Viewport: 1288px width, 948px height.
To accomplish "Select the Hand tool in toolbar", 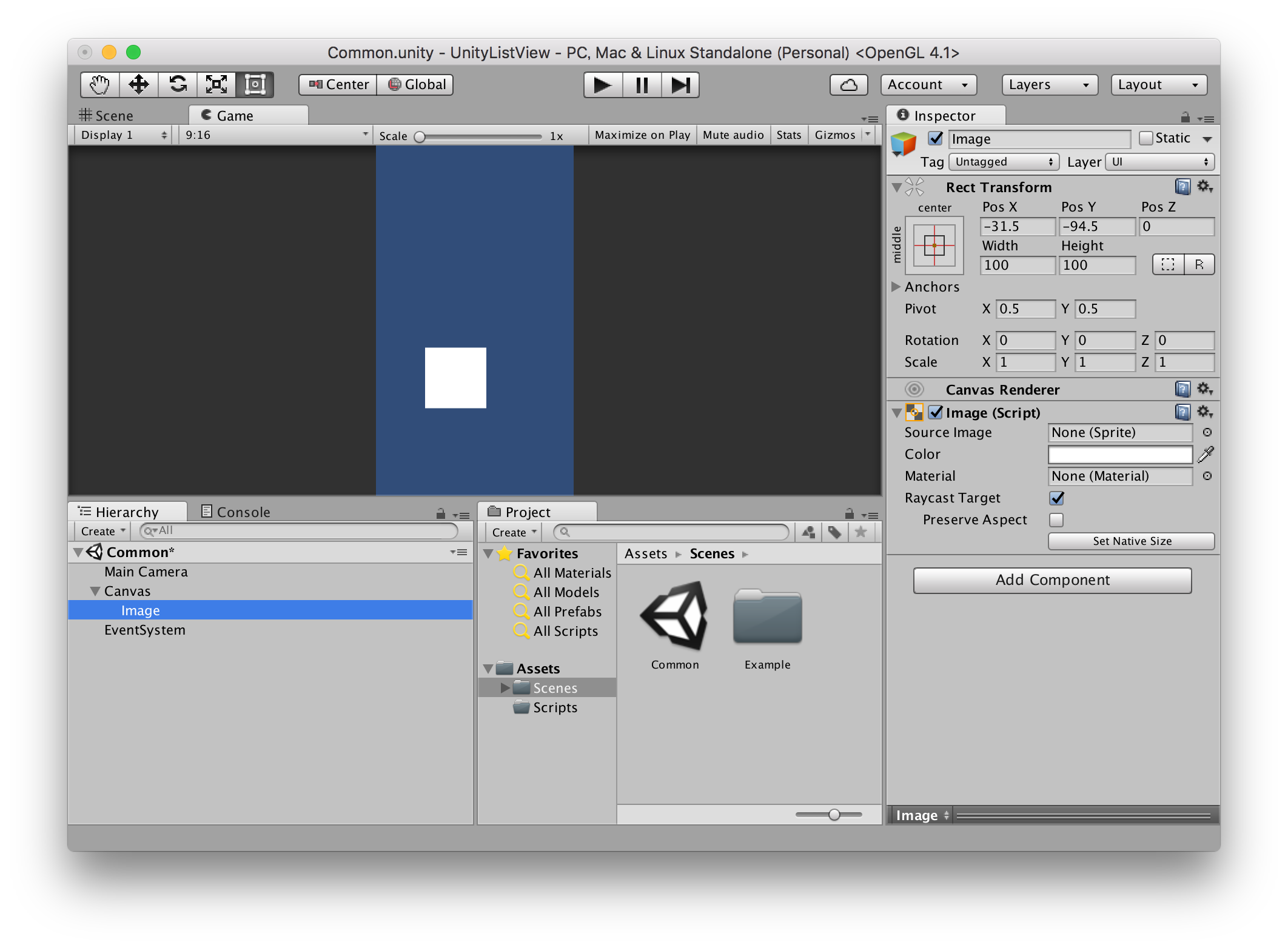I will [99, 85].
